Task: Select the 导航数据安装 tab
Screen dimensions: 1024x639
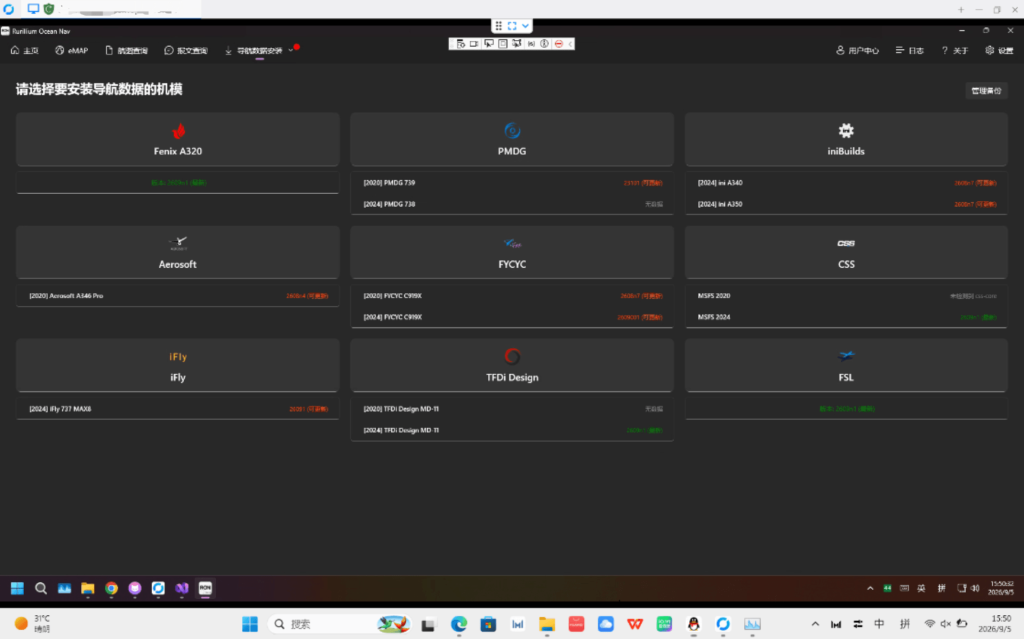Action: click(x=254, y=50)
